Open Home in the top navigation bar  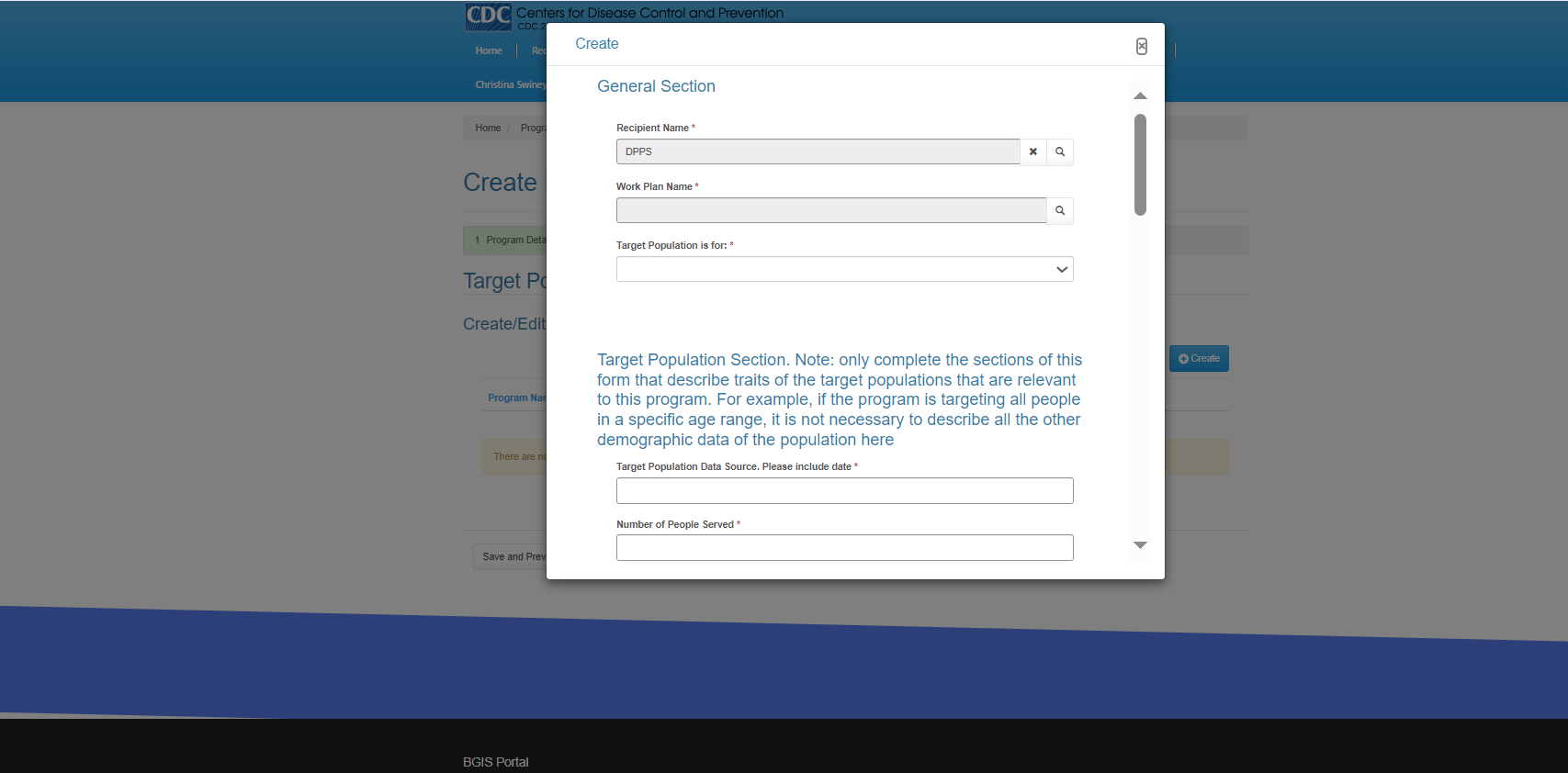489,51
